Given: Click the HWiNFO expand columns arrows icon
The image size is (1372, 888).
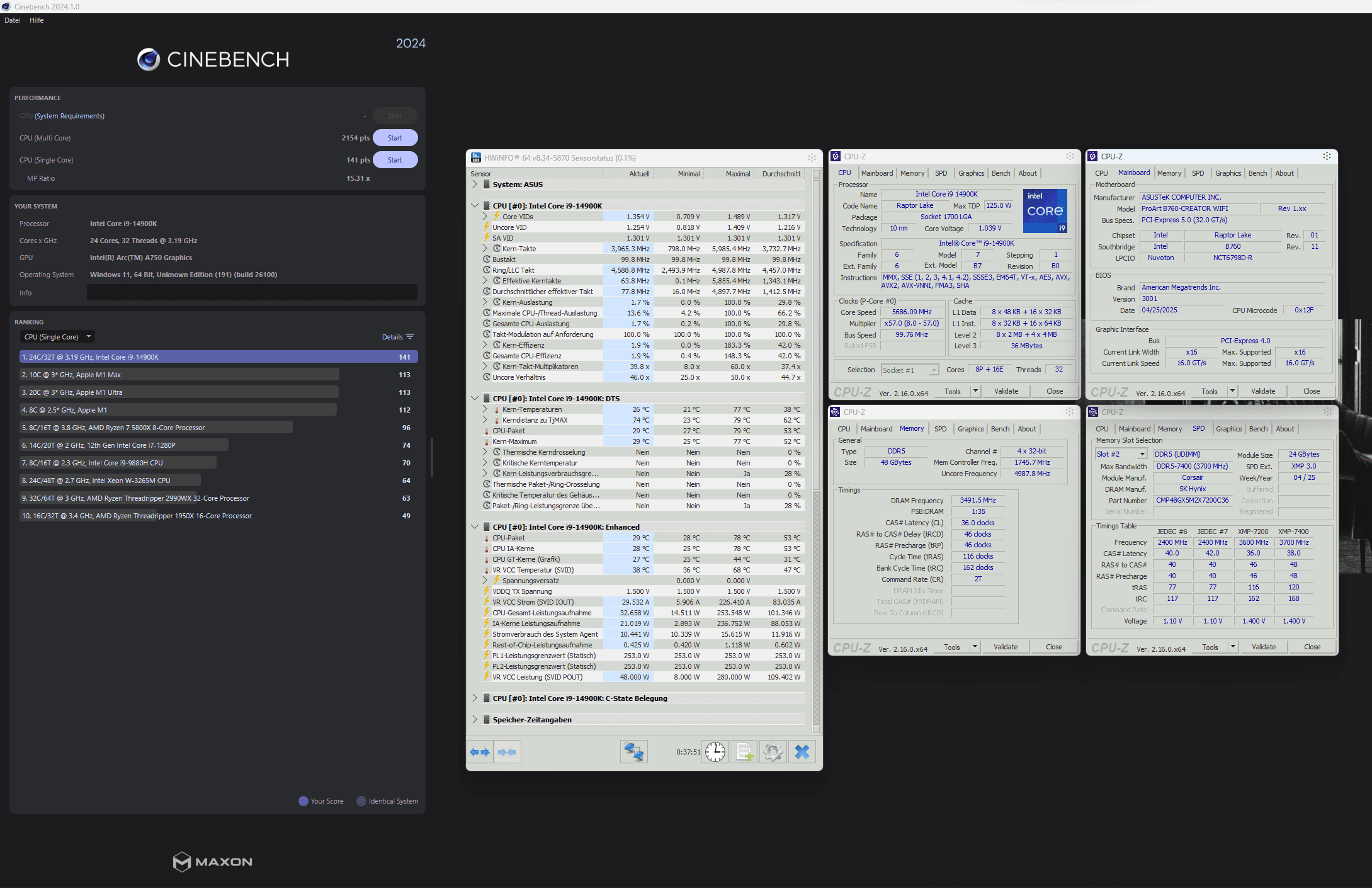Looking at the screenshot, I should click(480, 752).
